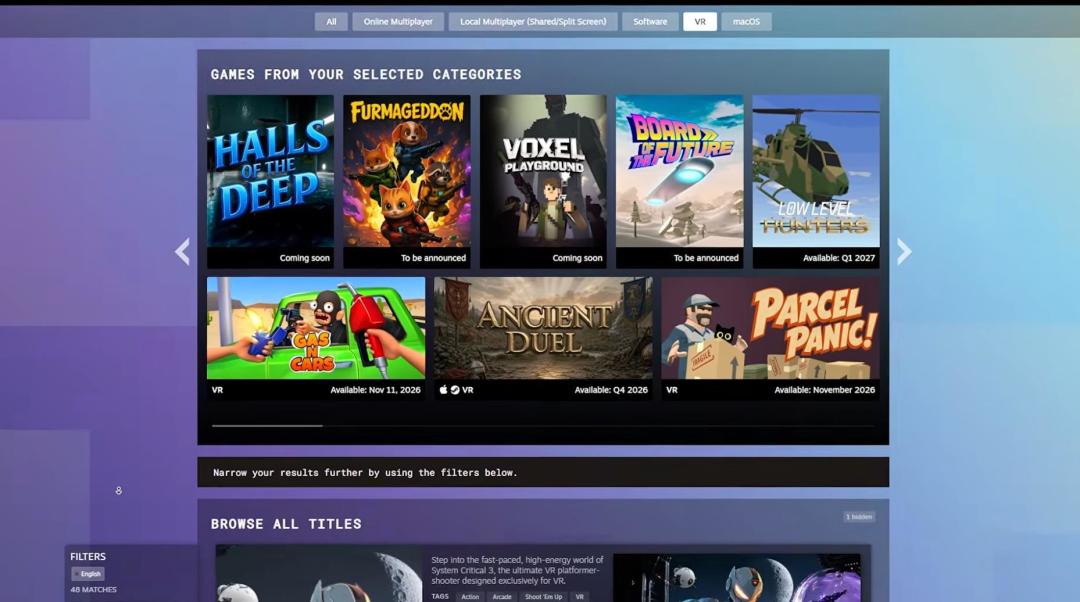Advance carousel with the right arrow
The width and height of the screenshot is (1080, 602).
(x=904, y=251)
